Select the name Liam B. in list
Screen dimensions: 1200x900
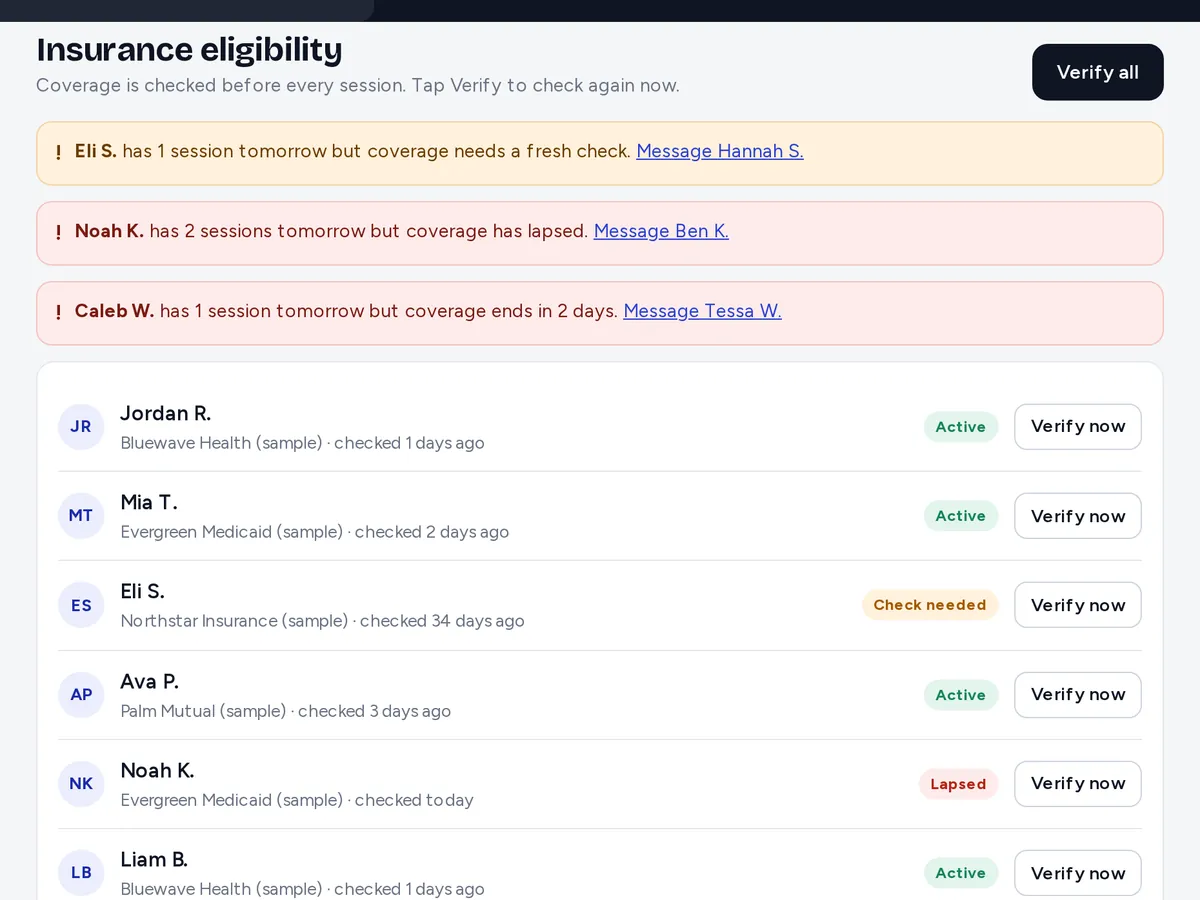154,860
